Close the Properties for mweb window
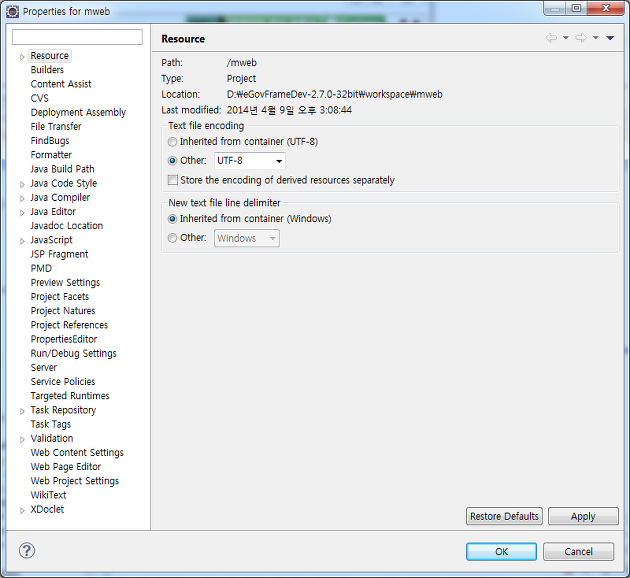630x578 pixels. coord(606,8)
